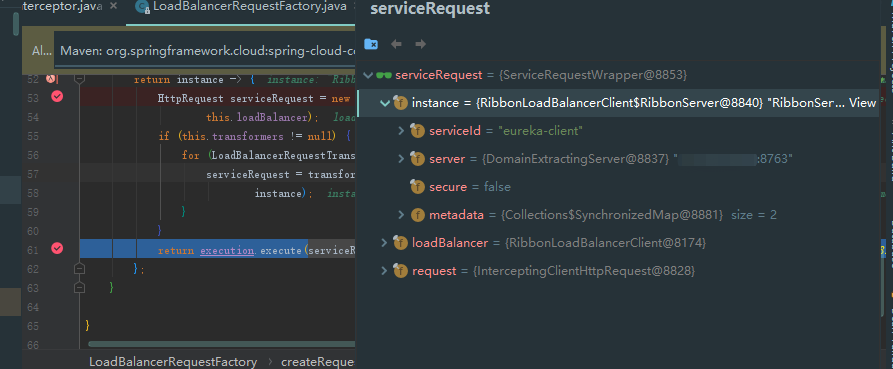Image resolution: width=893 pixels, height=369 pixels.
Task: Toggle the breakpoint on line 53
Action: (57, 97)
